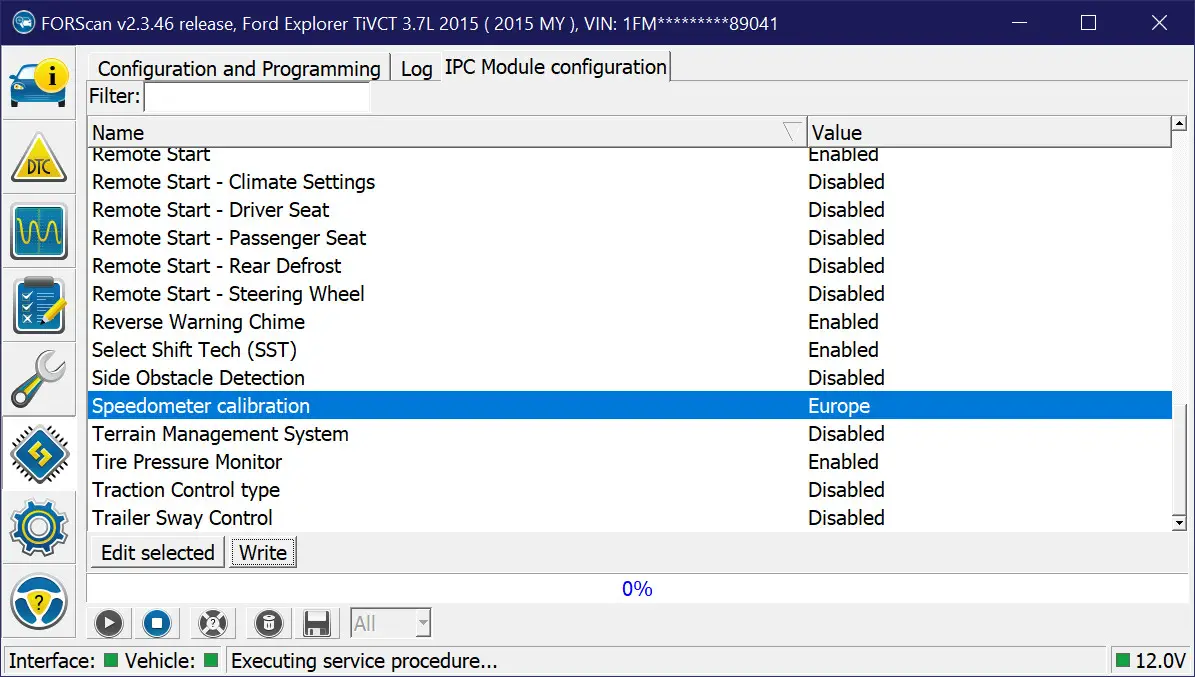
Task: Open the Tests checklist section
Action: point(39,305)
